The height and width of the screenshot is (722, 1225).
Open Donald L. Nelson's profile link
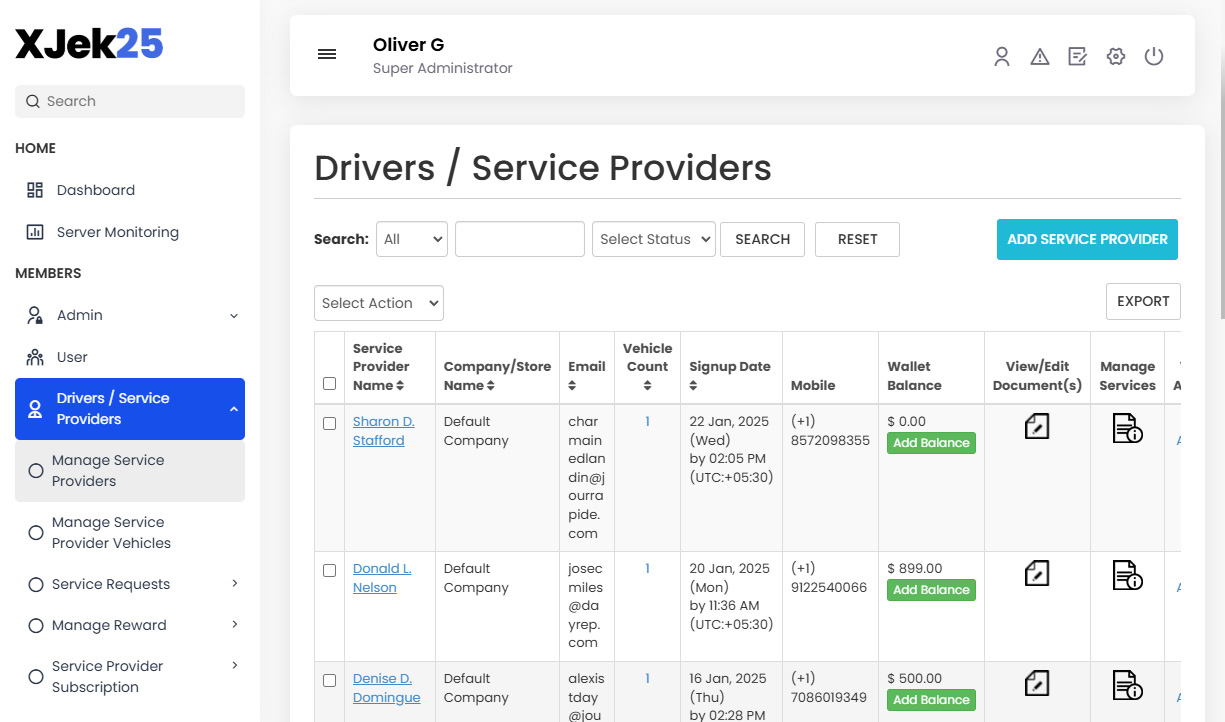[x=382, y=577]
